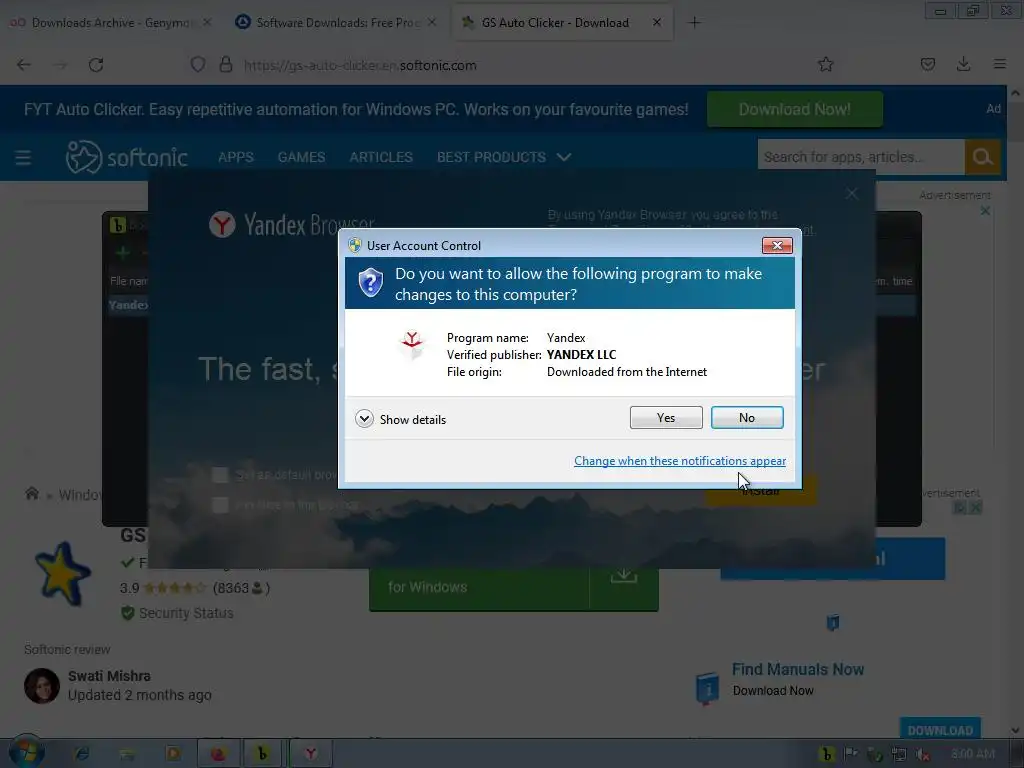The image size is (1024, 768).
Task: Bookmark this page with star icon
Action: (825, 64)
